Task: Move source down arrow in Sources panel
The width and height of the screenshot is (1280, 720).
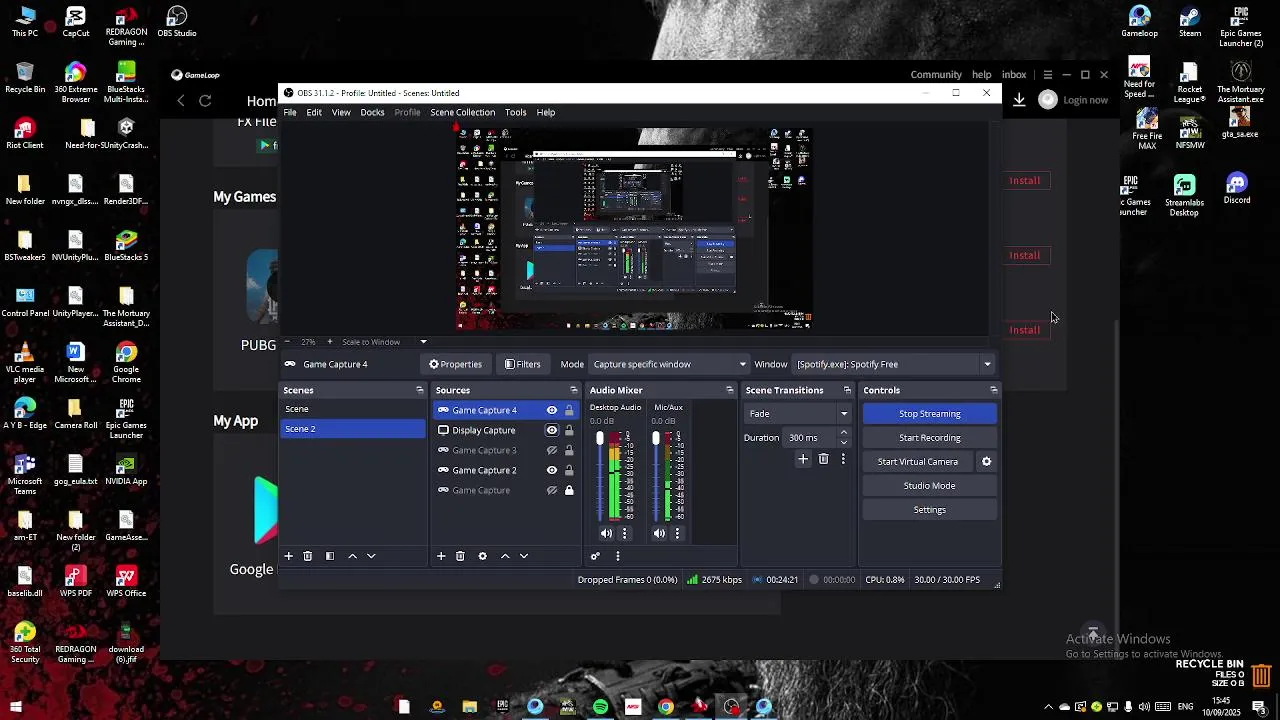Action: tap(524, 556)
